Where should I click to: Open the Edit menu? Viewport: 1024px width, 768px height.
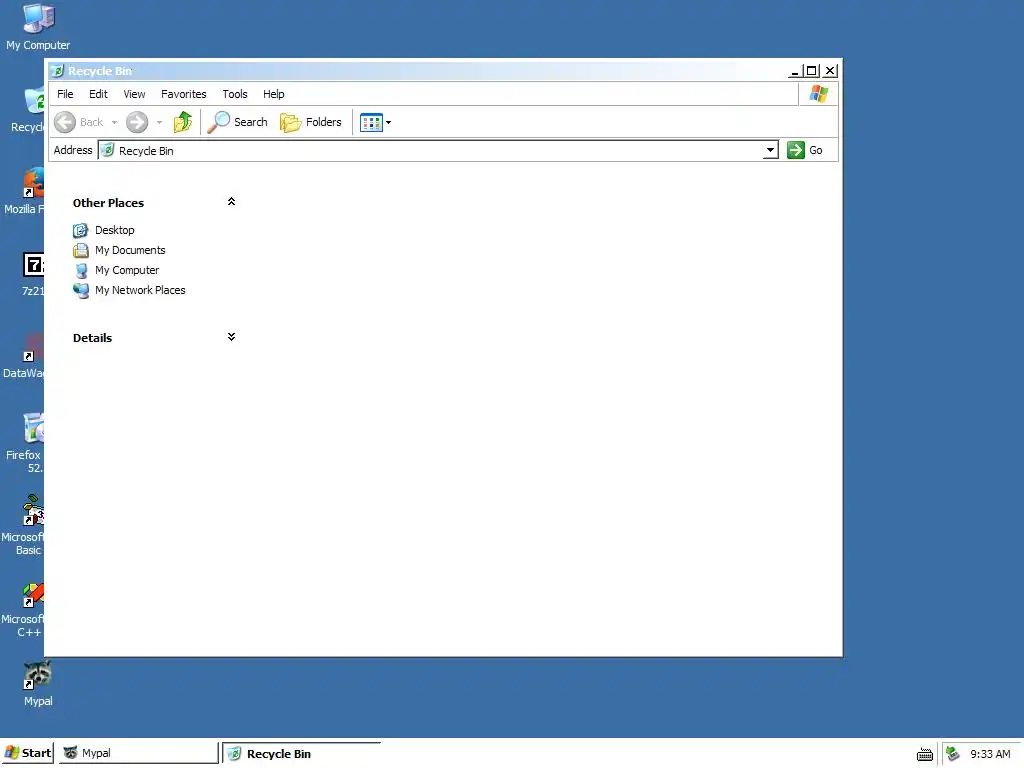click(x=98, y=94)
